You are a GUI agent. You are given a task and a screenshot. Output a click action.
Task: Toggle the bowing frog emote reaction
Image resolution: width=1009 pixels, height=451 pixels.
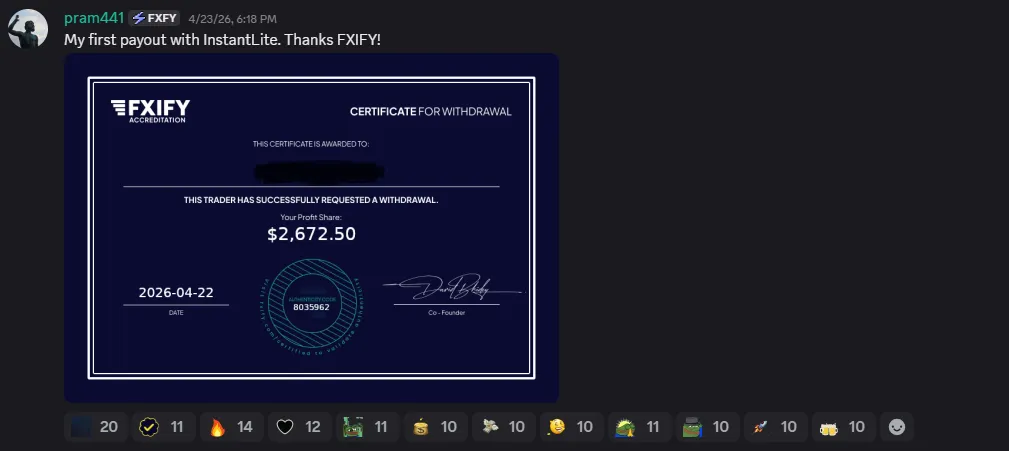click(640, 427)
